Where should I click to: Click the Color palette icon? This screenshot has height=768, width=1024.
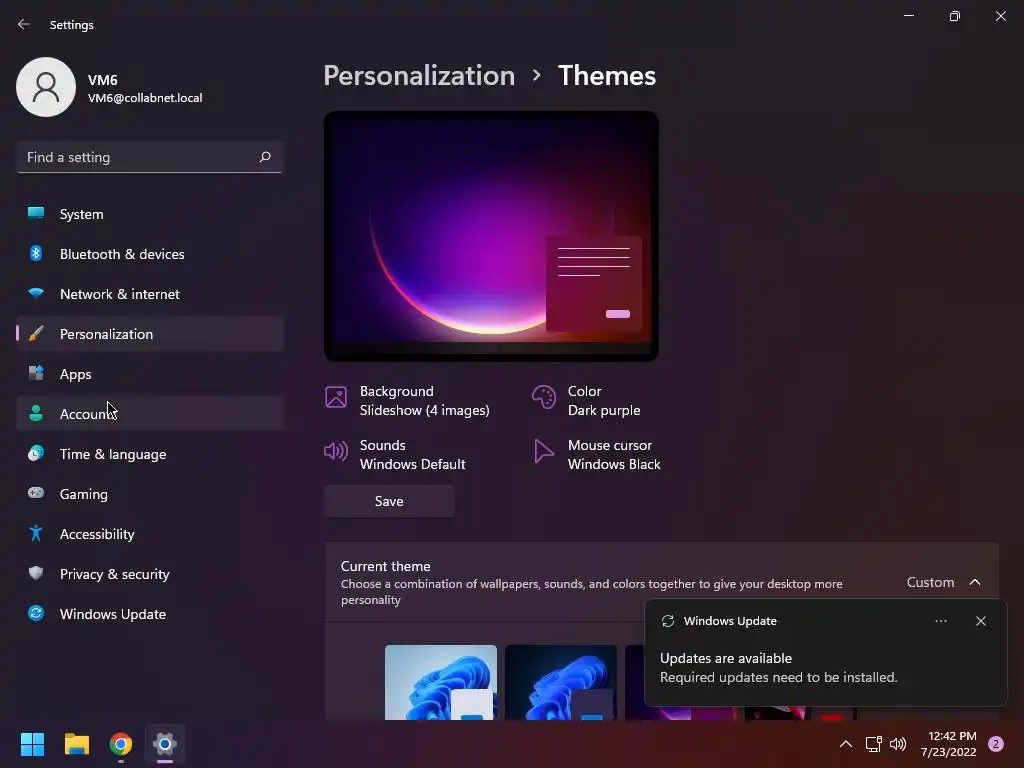[x=543, y=397]
